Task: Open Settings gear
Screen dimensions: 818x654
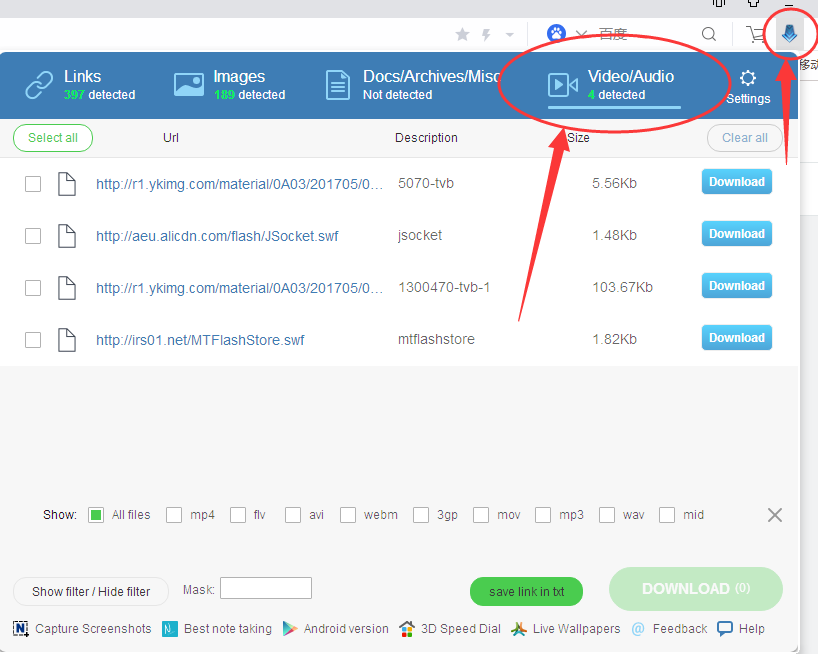Action: click(748, 87)
